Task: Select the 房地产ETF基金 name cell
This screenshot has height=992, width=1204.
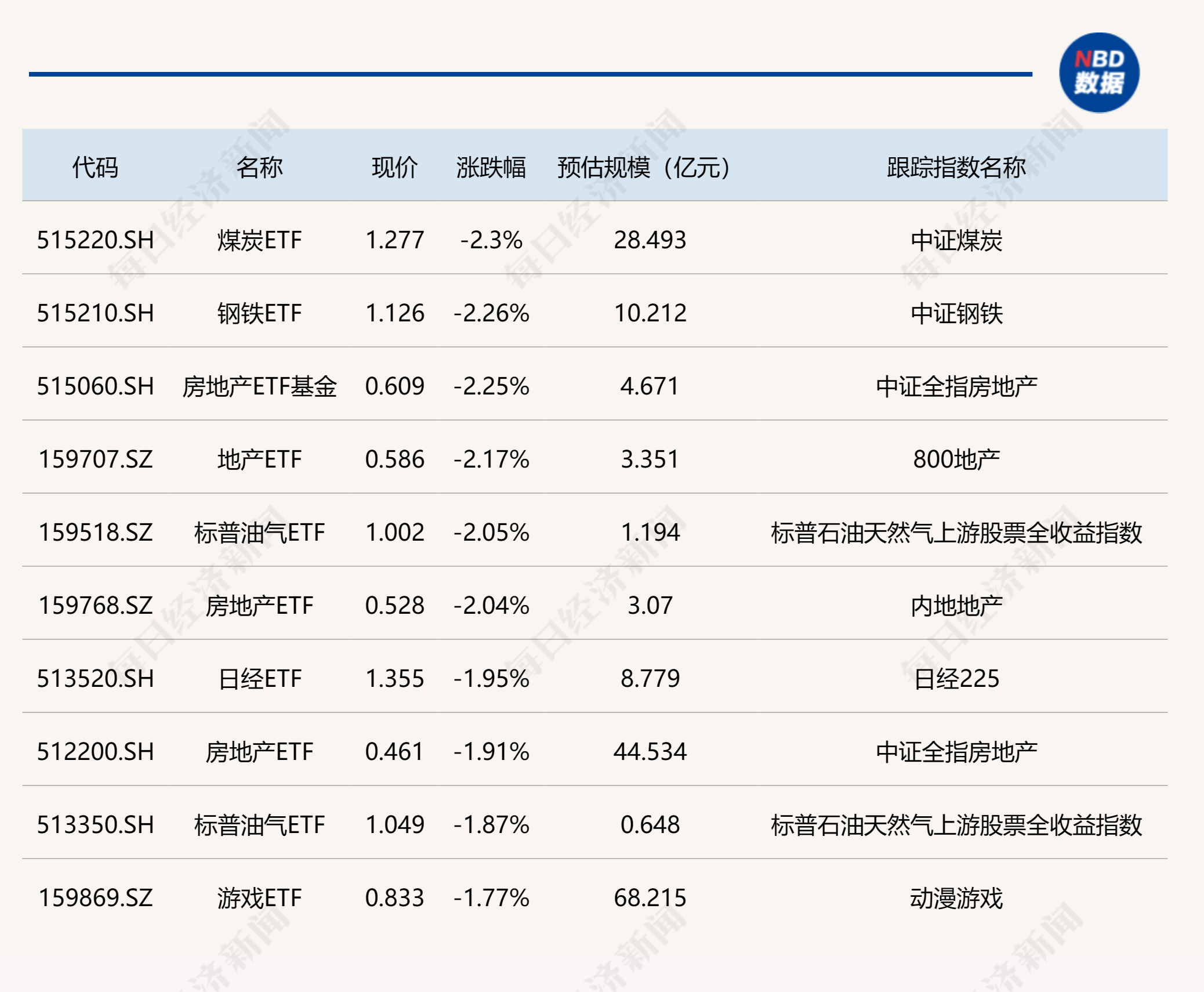Action: 259,386
